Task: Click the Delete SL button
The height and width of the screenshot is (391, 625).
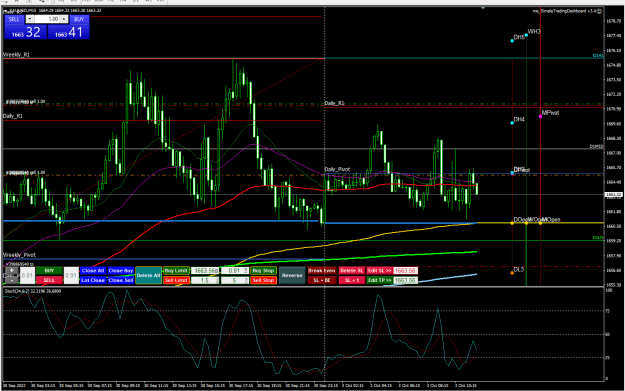Action: (352, 271)
